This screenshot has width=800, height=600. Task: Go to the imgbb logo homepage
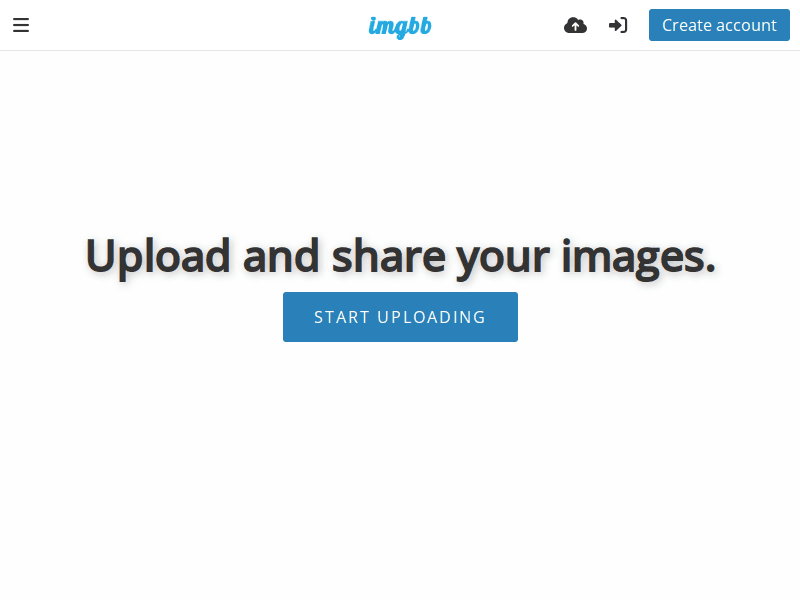click(x=400, y=27)
